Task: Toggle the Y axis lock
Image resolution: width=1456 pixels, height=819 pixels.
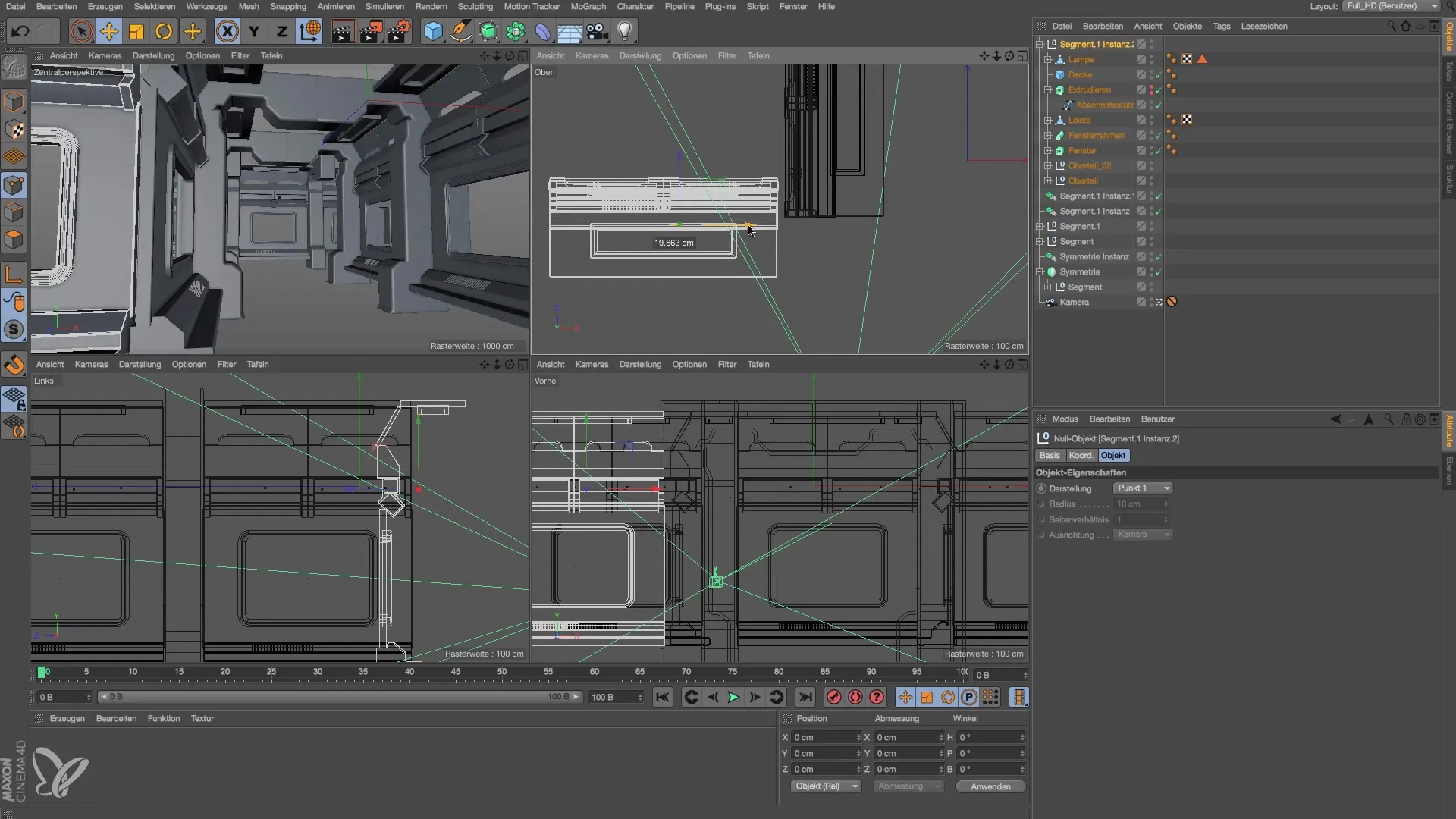Action: (254, 31)
